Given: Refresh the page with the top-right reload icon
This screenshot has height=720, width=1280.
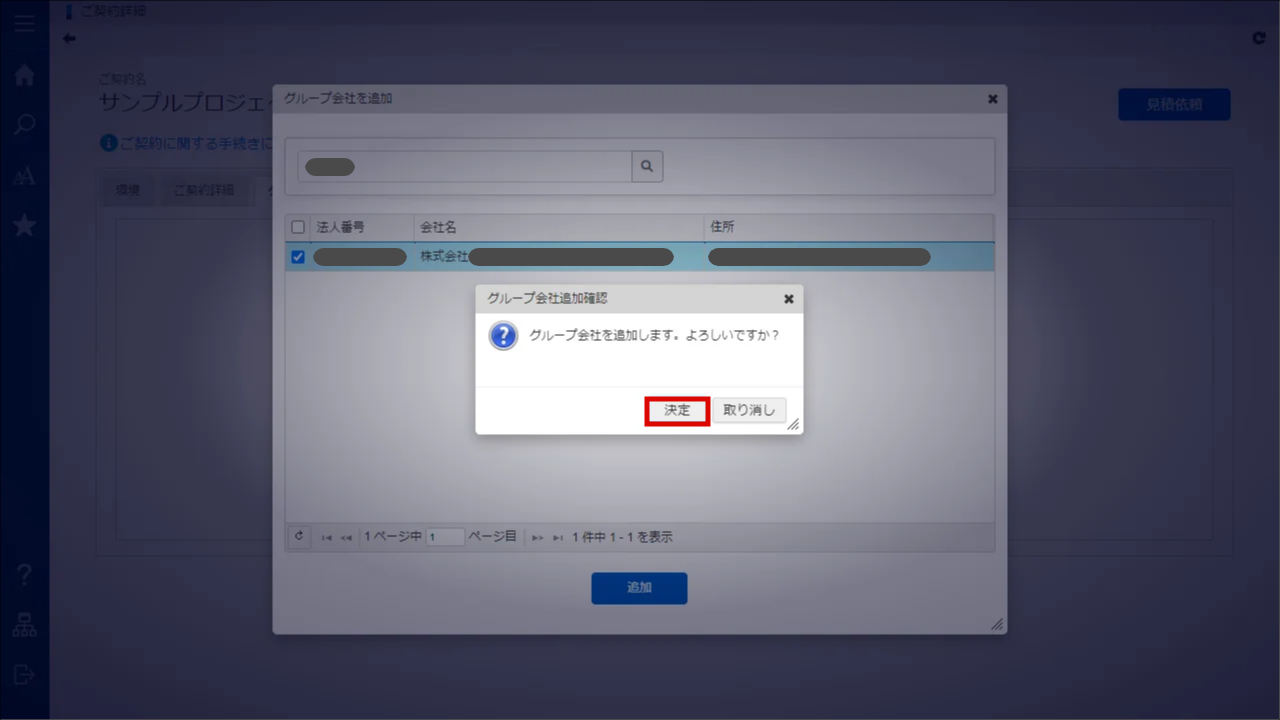Looking at the screenshot, I should [1259, 38].
